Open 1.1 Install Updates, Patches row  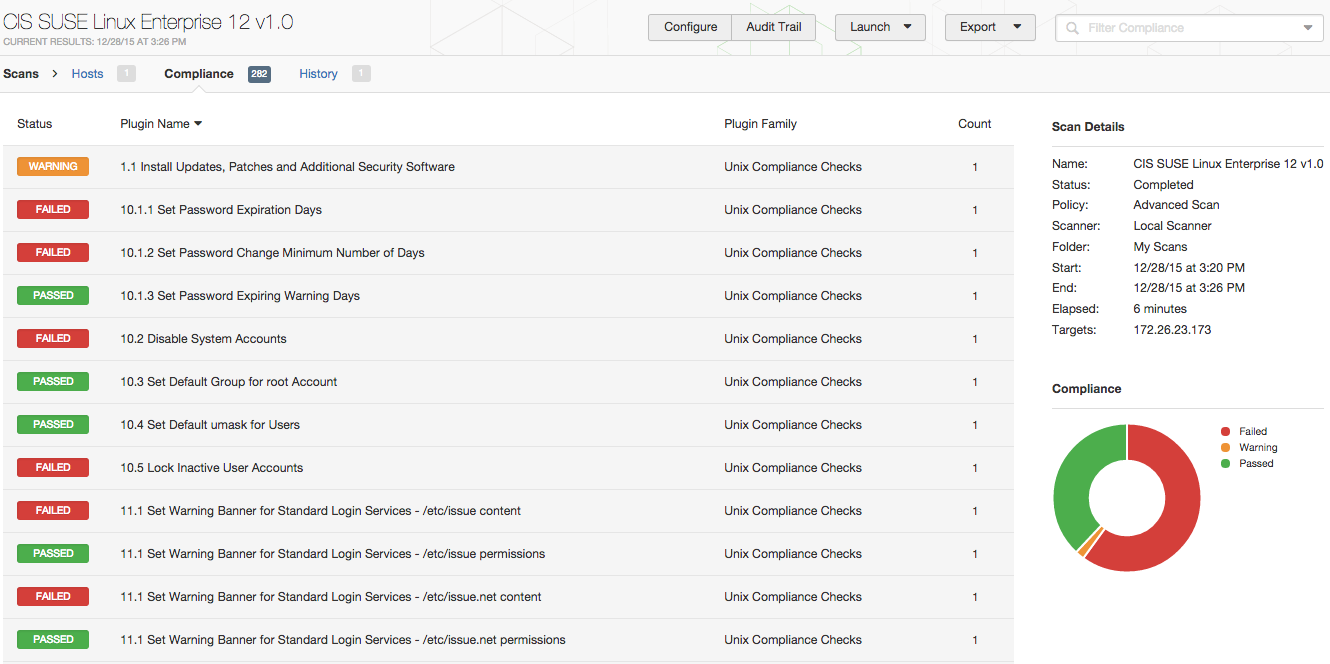pos(508,167)
